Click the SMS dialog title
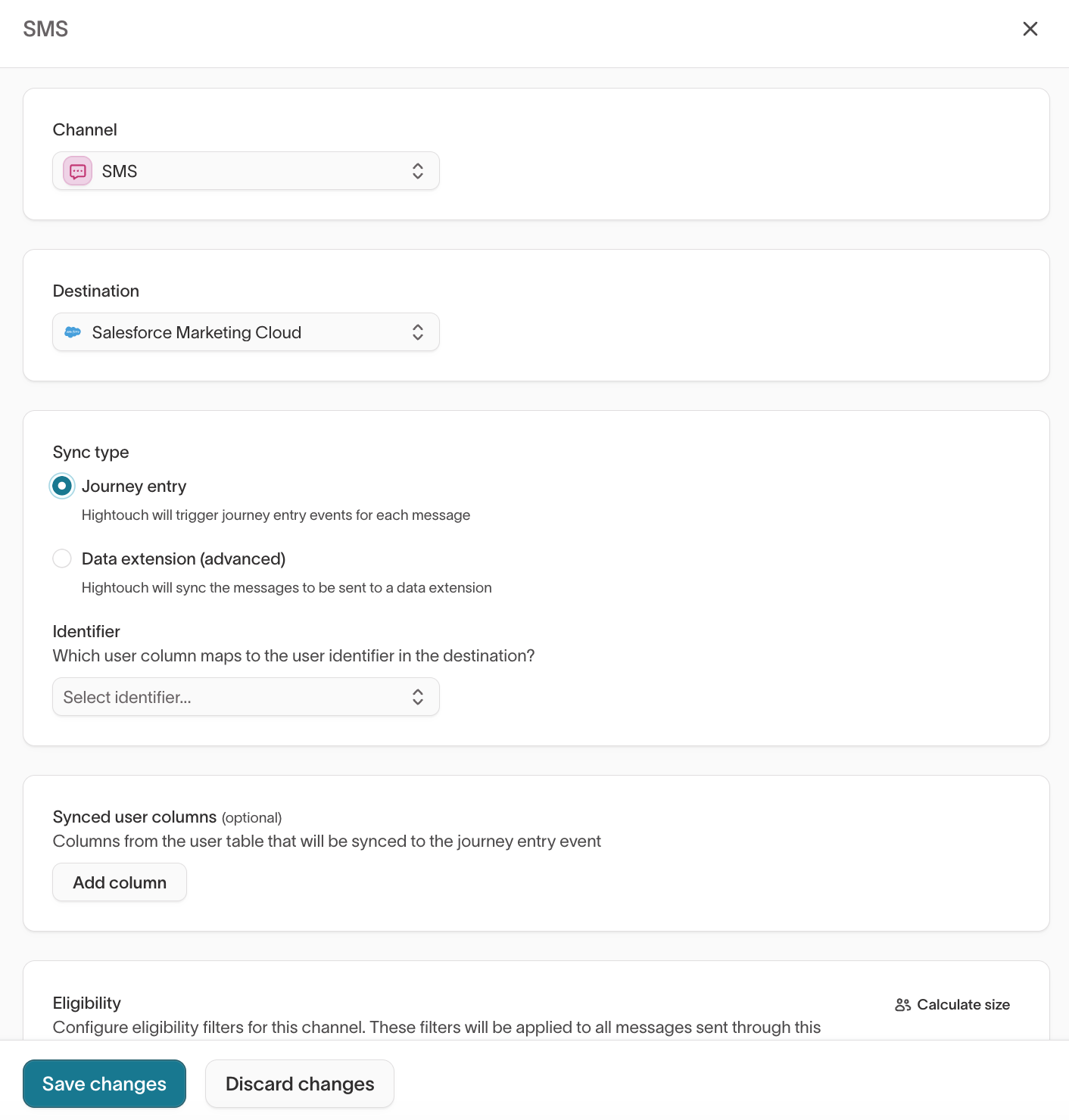1069x1120 pixels. pyautogui.click(x=45, y=29)
